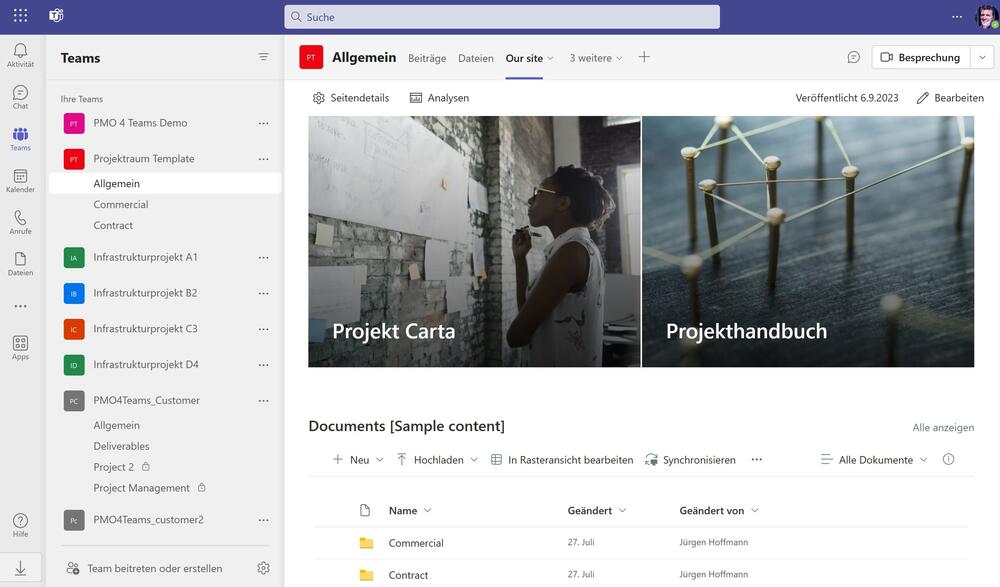Open the Apps section
The width and height of the screenshot is (1000, 587).
19,345
